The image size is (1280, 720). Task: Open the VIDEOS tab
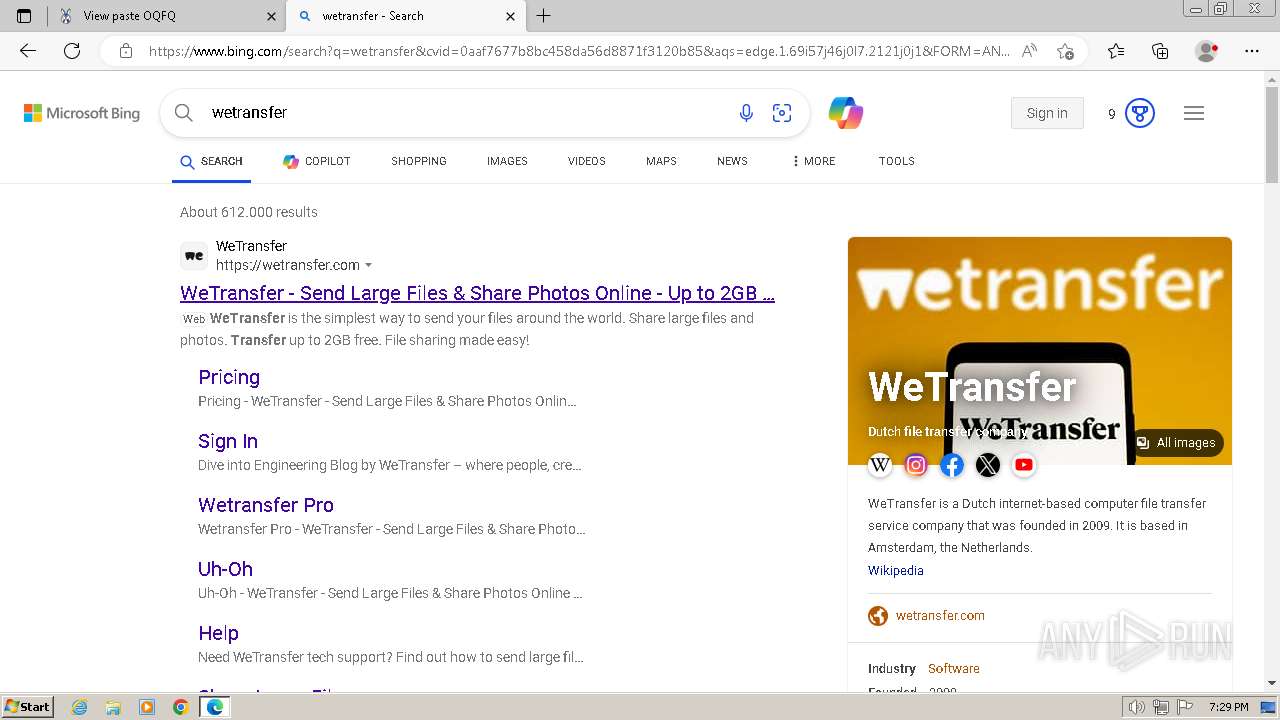tap(587, 161)
